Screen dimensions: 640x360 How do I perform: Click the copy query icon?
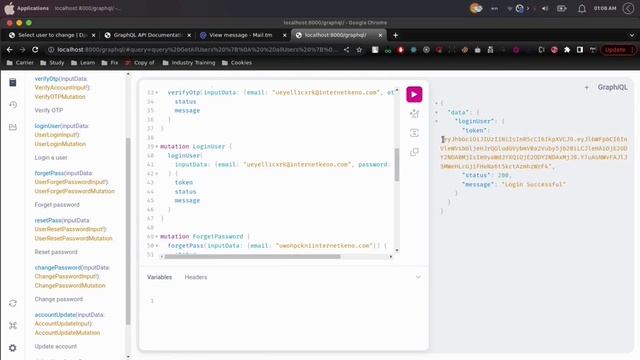tap(414, 152)
